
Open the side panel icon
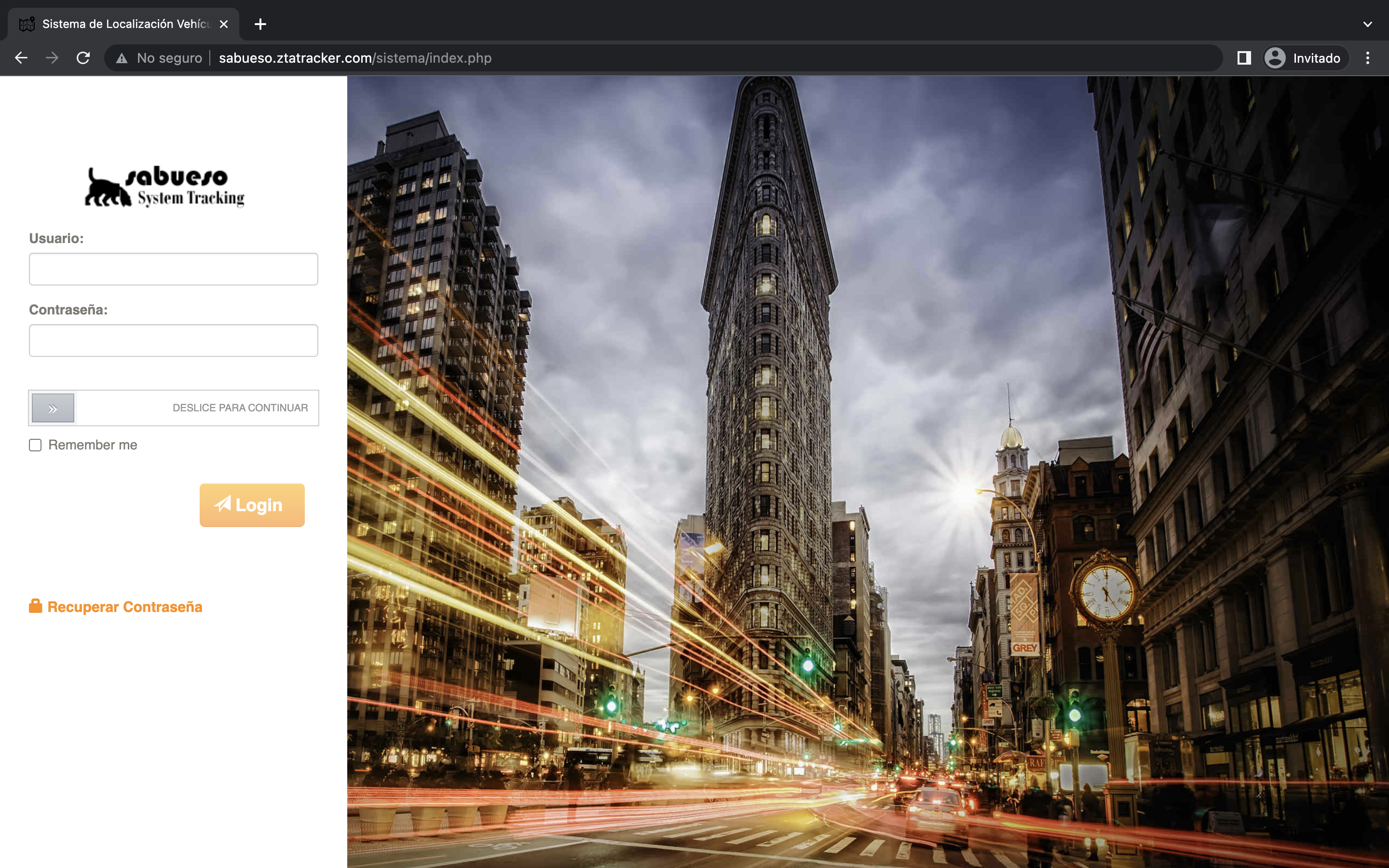[x=1244, y=58]
